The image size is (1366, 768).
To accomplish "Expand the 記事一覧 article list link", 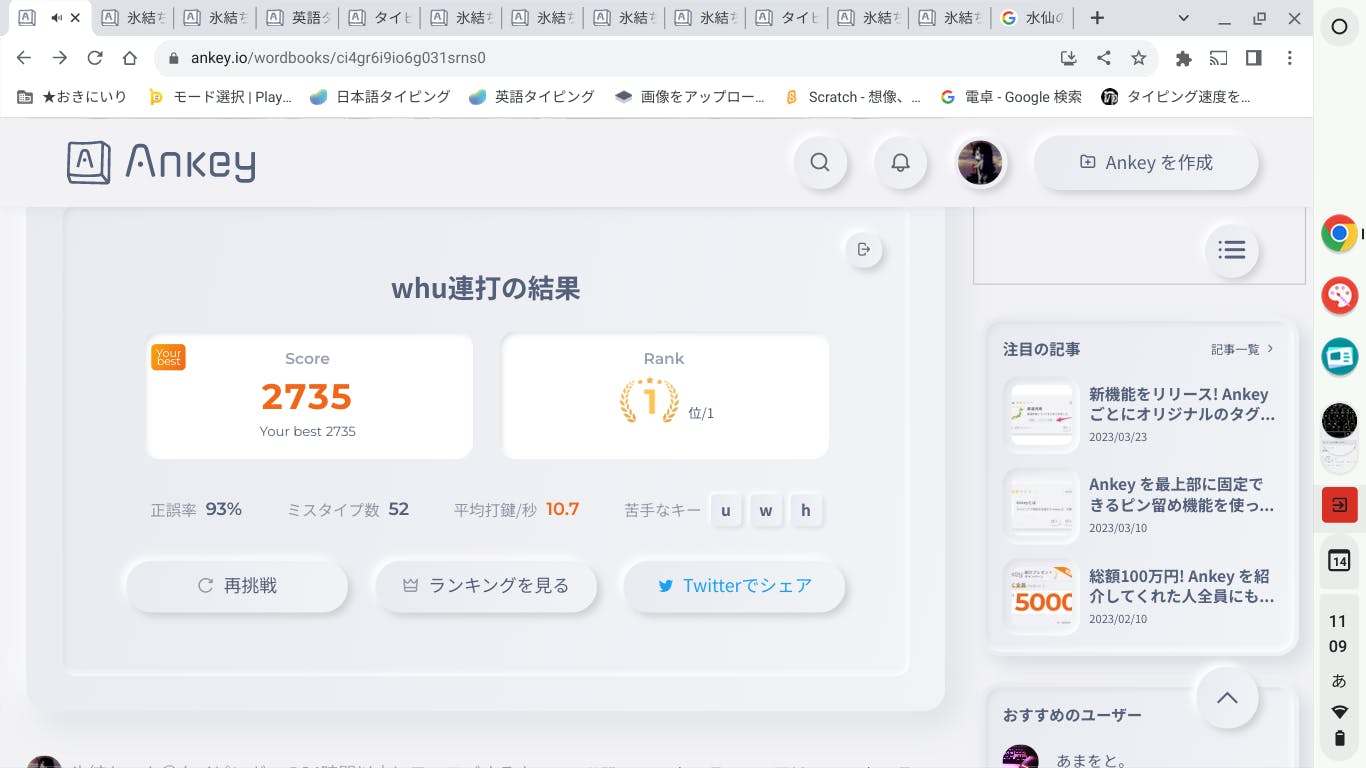I will (1242, 349).
